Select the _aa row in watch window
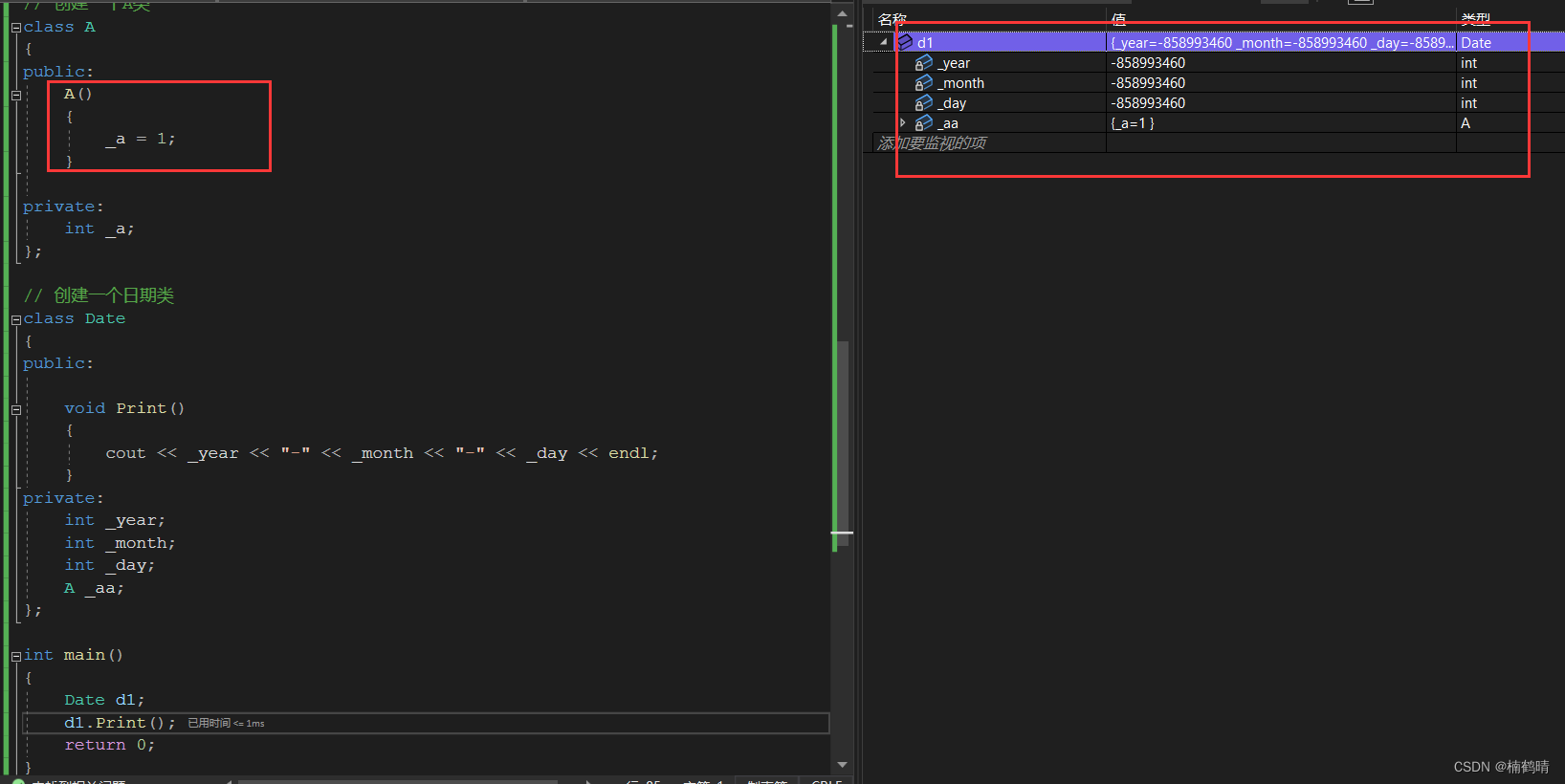 1214,123
